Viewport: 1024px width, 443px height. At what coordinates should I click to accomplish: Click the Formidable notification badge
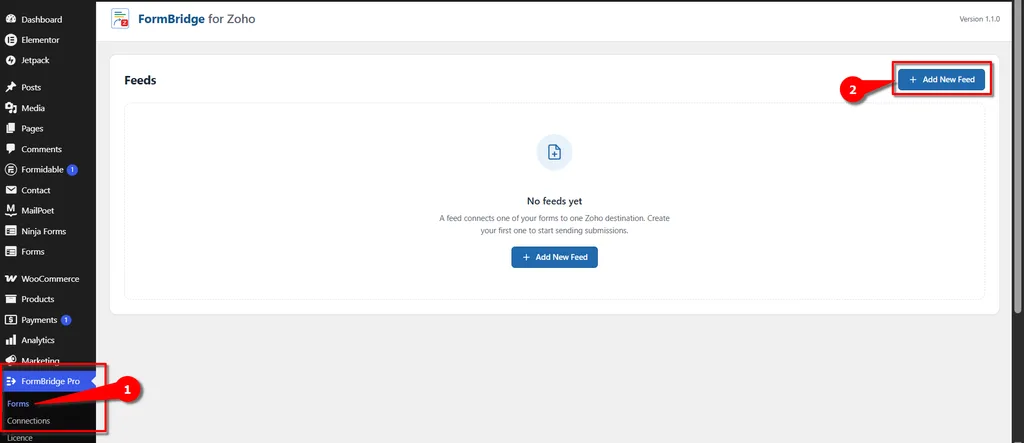point(72,170)
